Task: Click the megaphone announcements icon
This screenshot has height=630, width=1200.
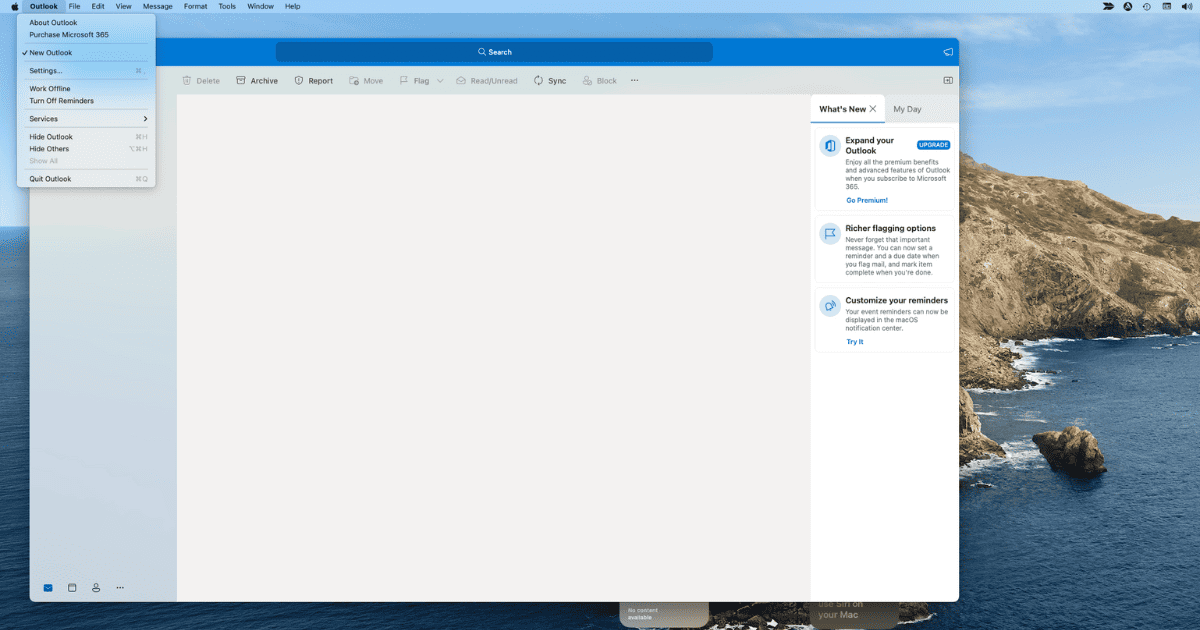Action: point(947,52)
